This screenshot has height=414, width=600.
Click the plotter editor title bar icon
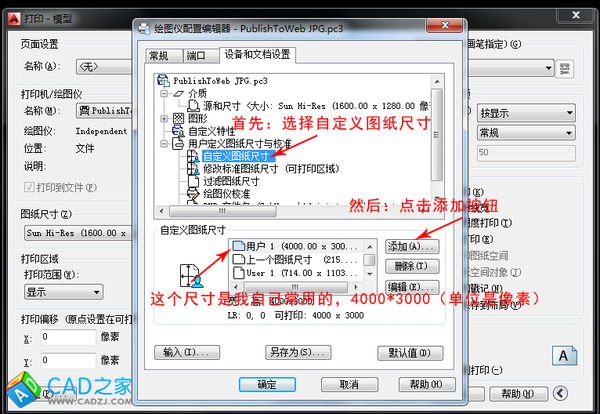145,28
